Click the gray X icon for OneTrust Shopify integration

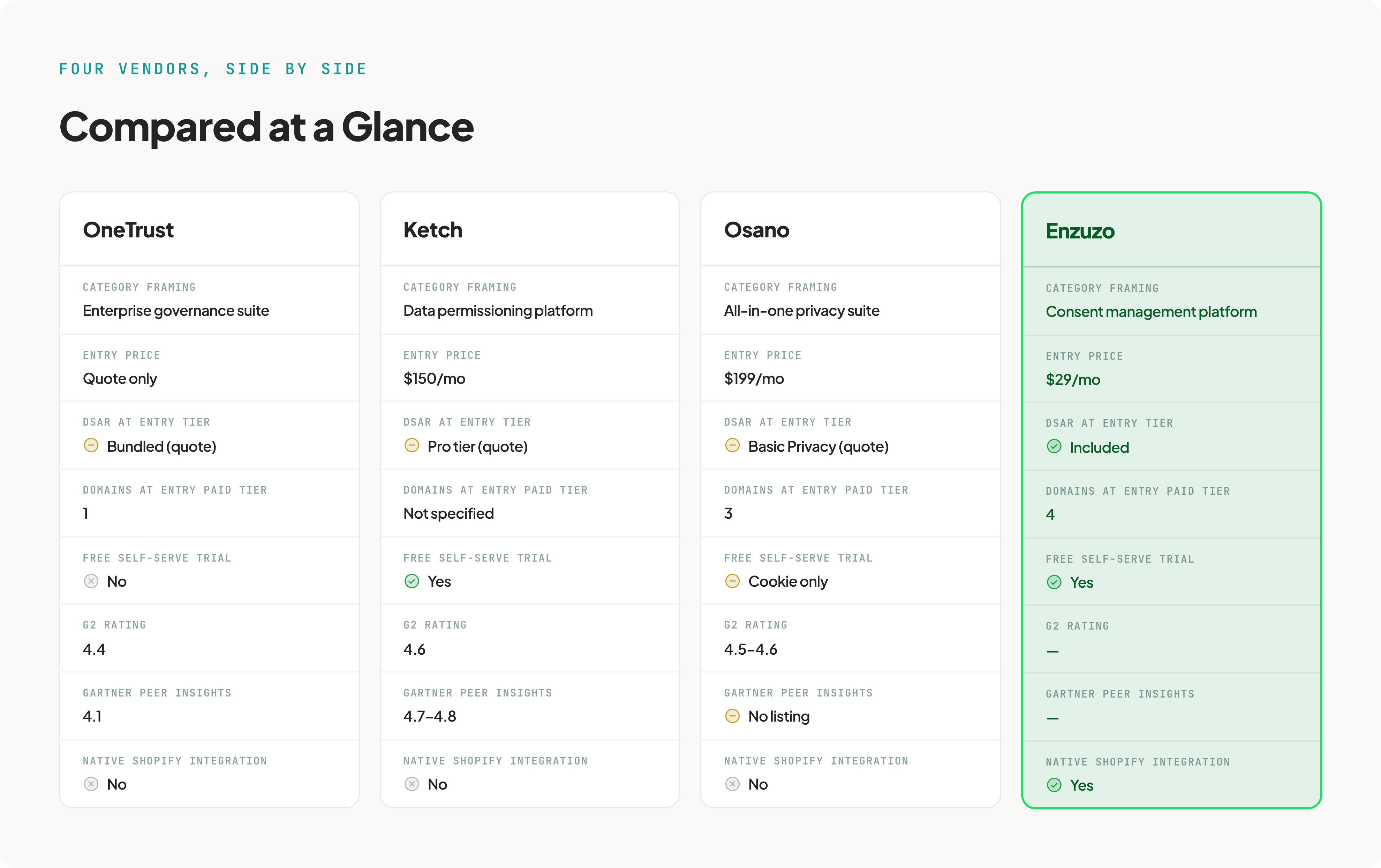point(91,784)
